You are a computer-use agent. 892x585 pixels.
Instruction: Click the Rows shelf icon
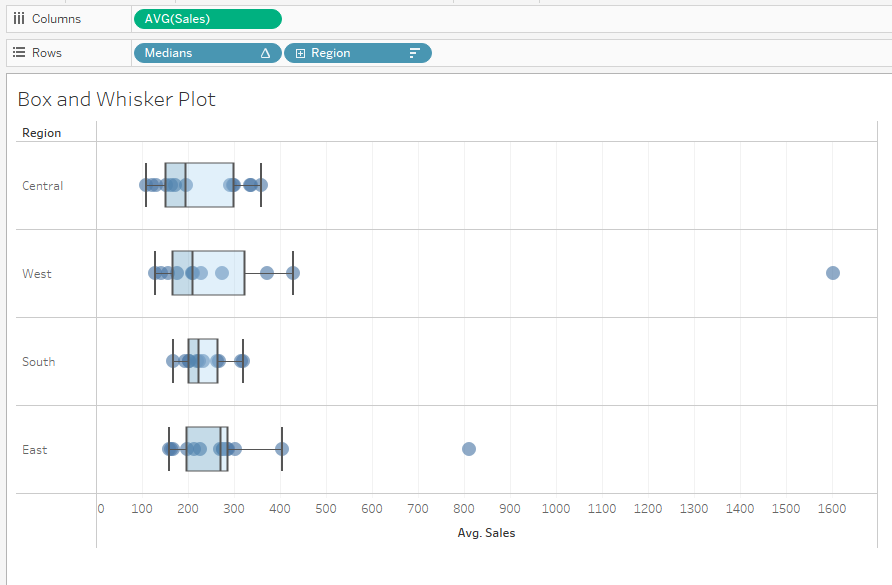coord(19,53)
